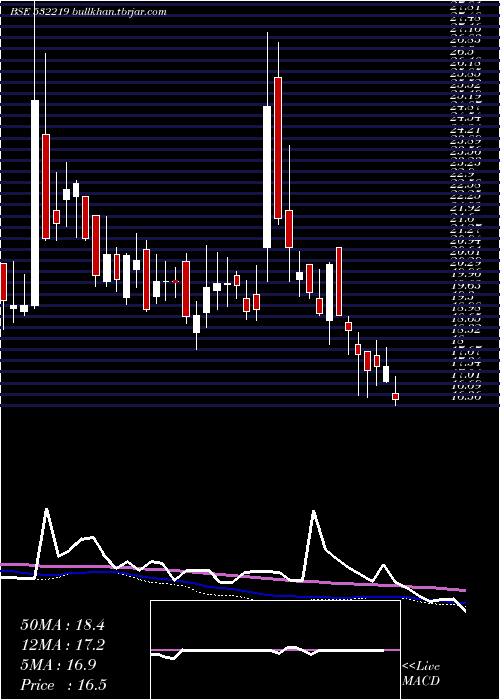Image resolution: width=500 pixels, height=700 pixels.
Task: Select the 50MA : 18.4 readout
Action: [62, 625]
